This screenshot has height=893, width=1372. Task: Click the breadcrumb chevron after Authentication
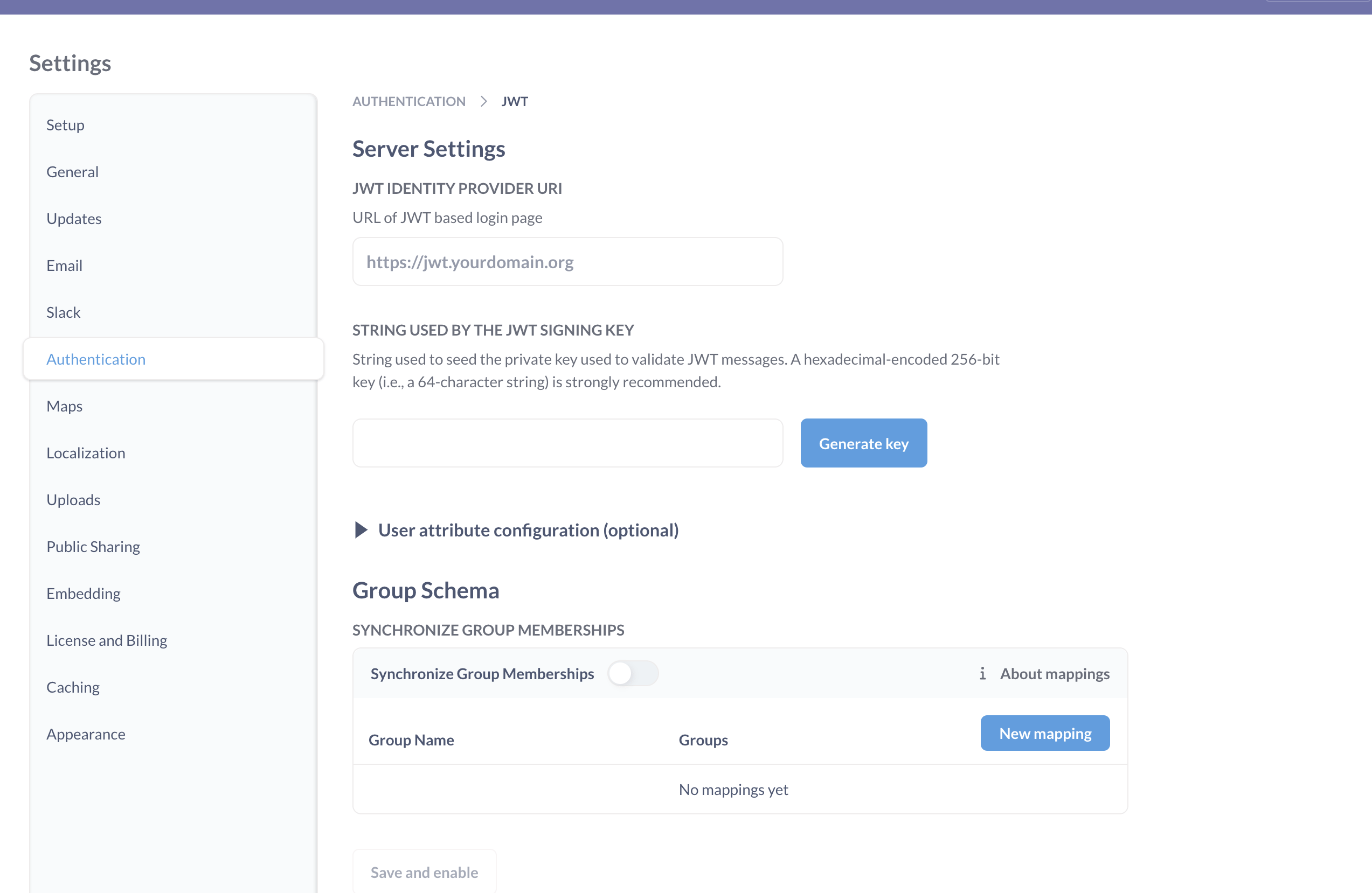[x=484, y=101]
